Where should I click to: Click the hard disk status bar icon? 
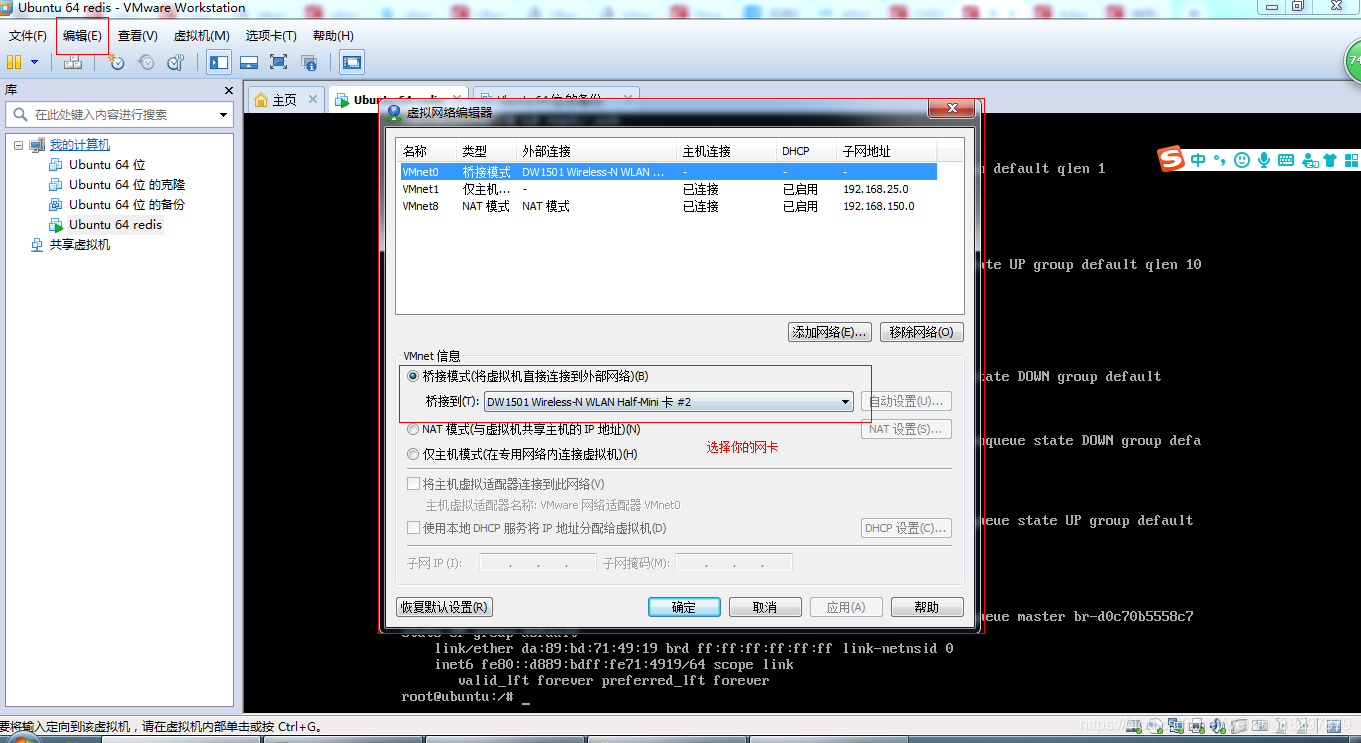(1134, 726)
